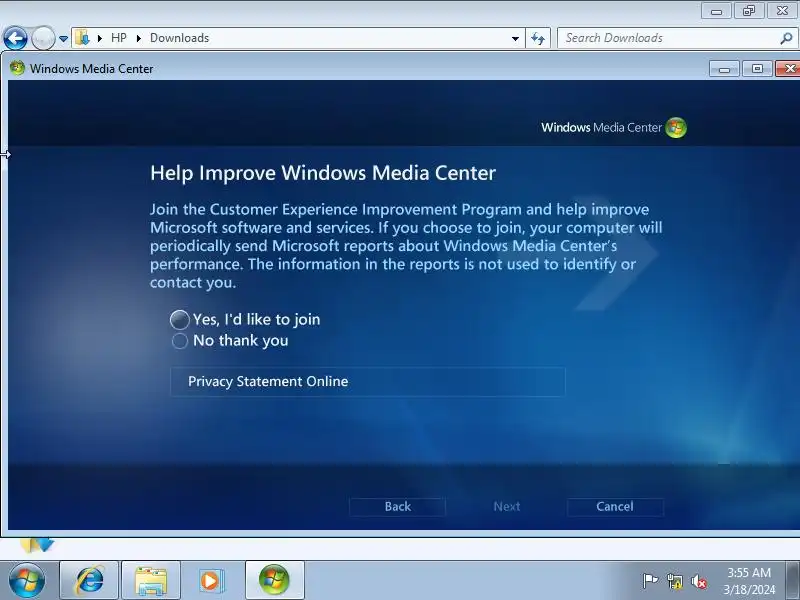Open Privacy Statement Online
This screenshot has width=800, height=600.
tap(367, 382)
